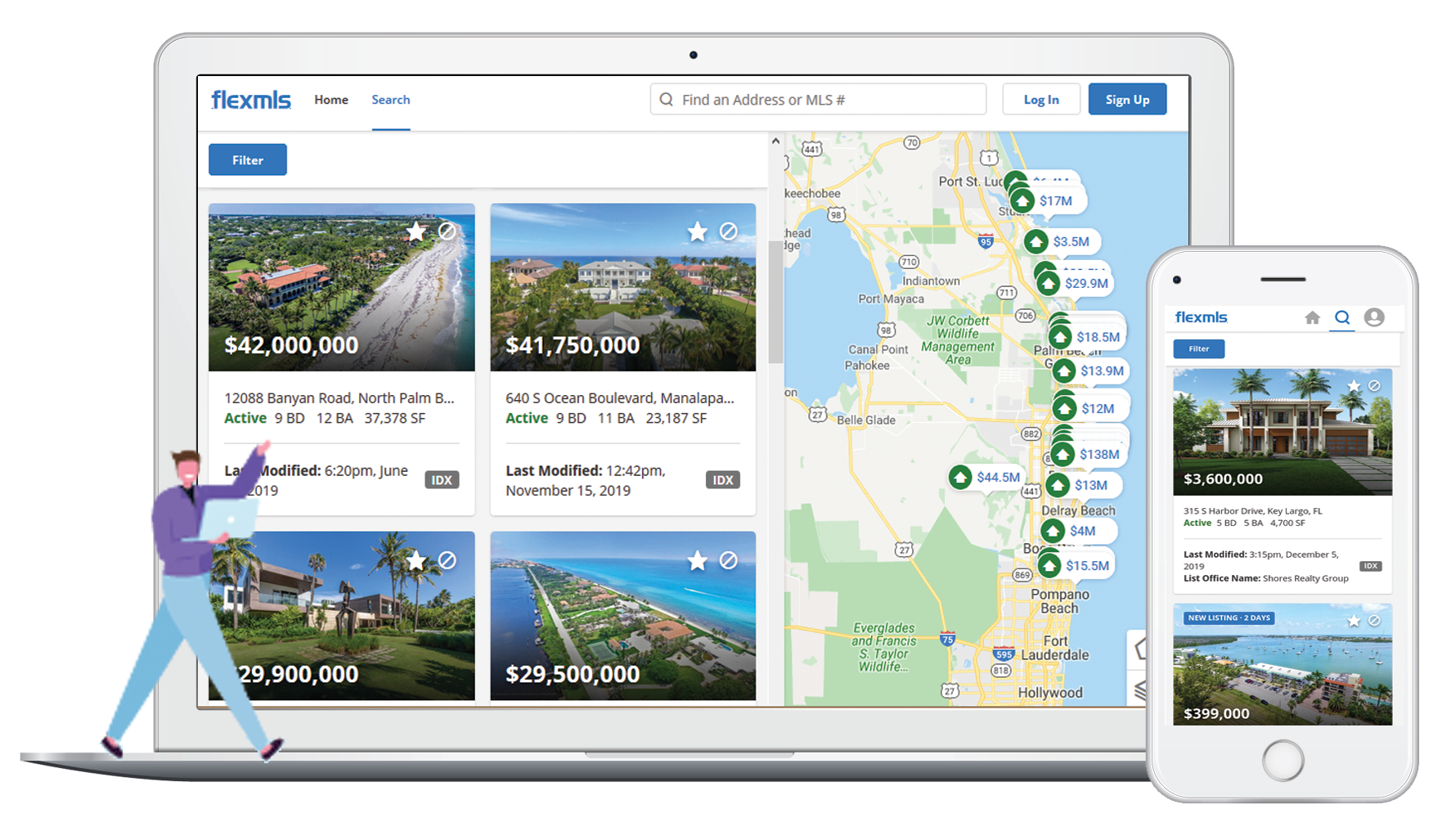Click the magnifier icon in search field
The height and width of the screenshot is (840, 1451).
click(667, 99)
